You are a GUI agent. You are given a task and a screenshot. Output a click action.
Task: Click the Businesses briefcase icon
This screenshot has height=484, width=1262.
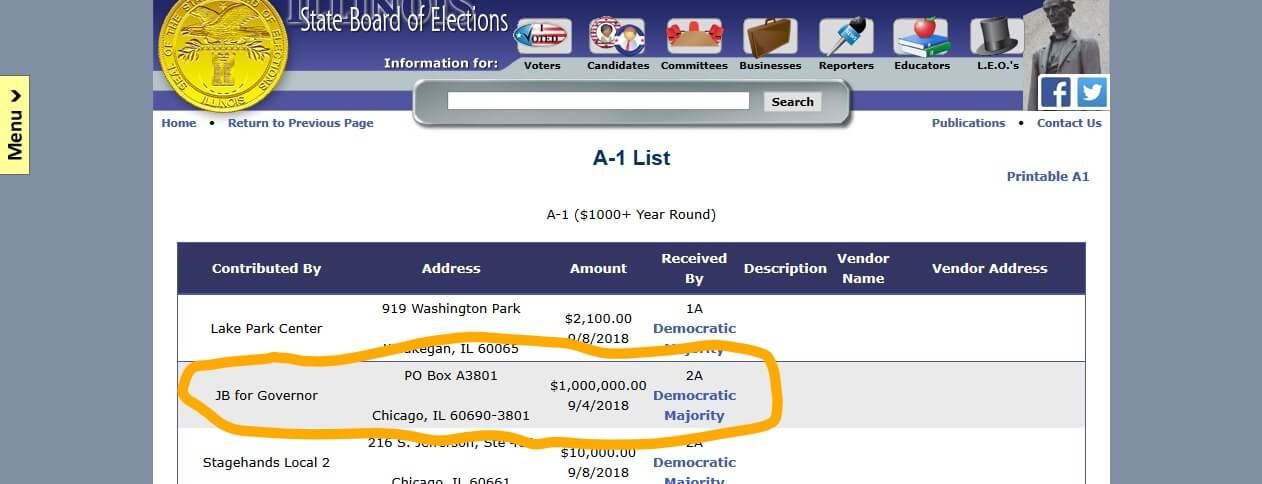point(770,37)
